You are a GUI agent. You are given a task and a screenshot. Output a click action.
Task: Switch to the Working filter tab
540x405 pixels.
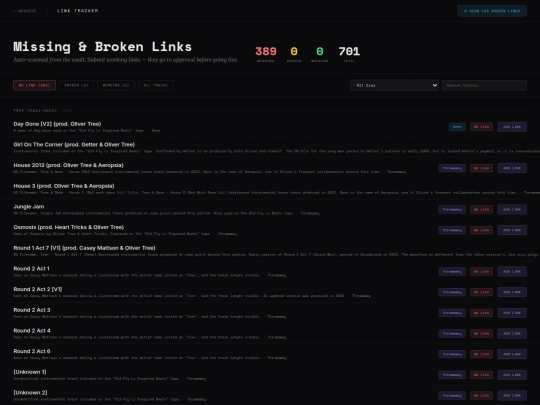[116, 85]
